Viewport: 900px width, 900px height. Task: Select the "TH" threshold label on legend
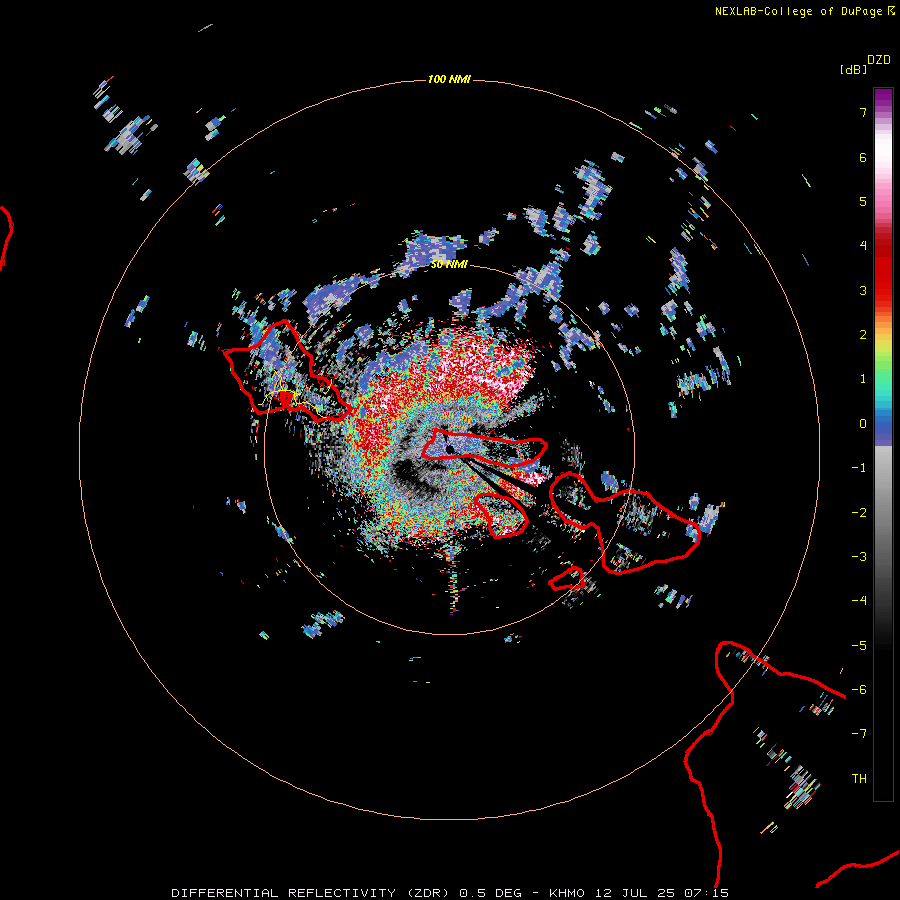[x=859, y=779]
